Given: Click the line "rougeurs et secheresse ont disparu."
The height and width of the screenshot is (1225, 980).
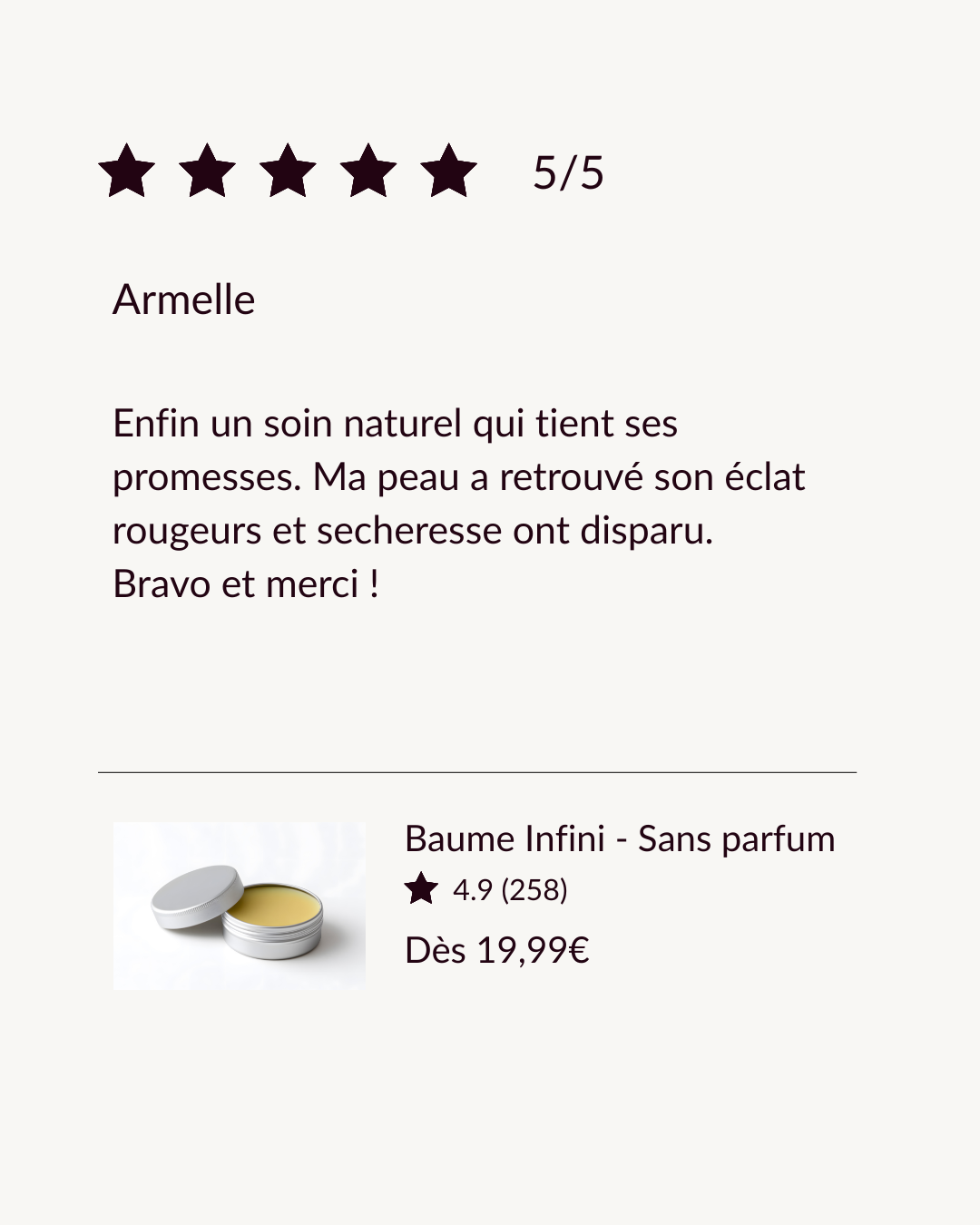Looking at the screenshot, I should coord(413,531).
